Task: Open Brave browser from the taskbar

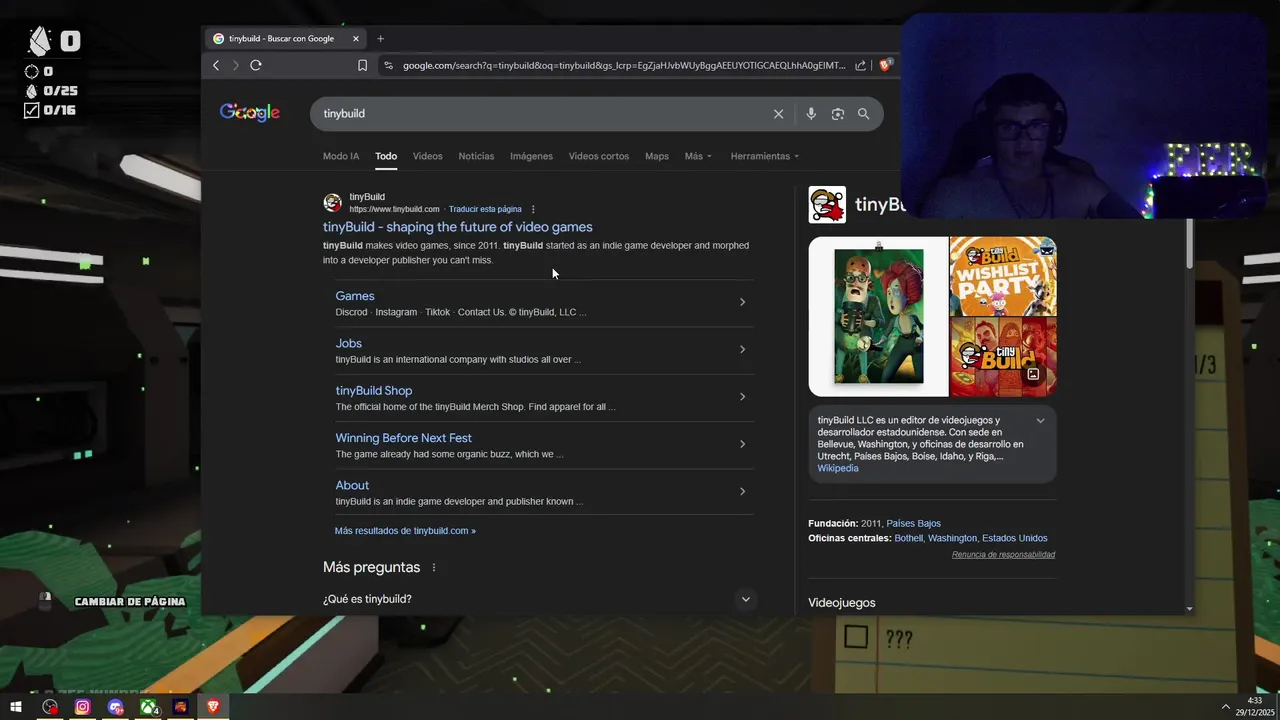Action: coord(213,707)
